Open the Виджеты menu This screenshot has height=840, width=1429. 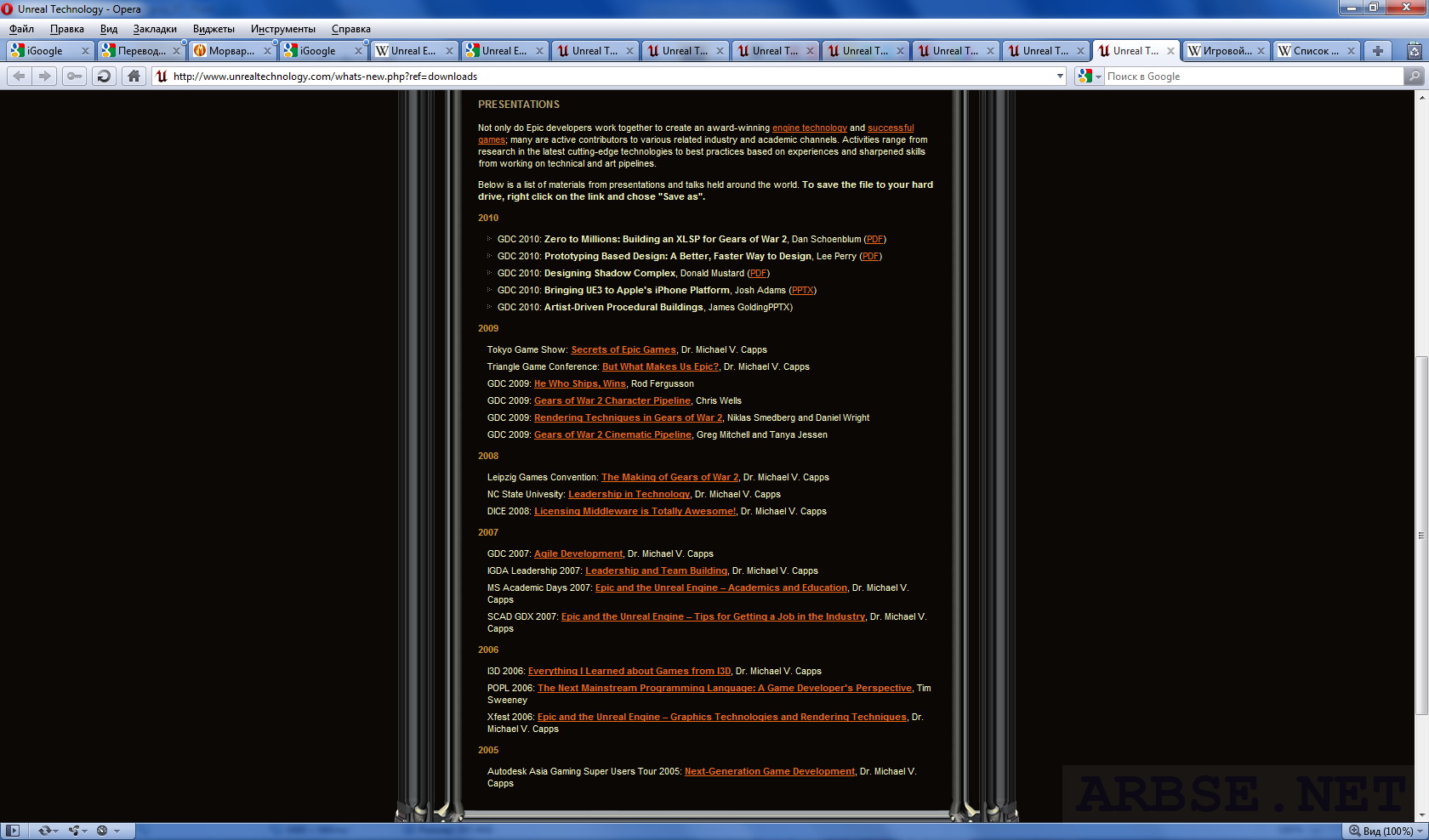213,29
